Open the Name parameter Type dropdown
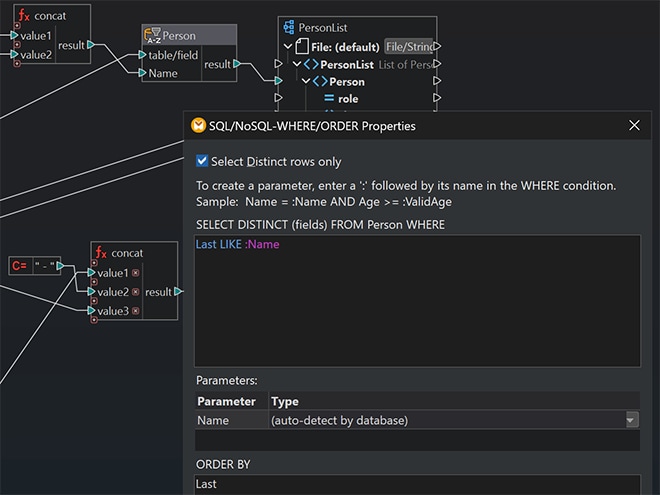This screenshot has height=495, width=660. point(632,420)
